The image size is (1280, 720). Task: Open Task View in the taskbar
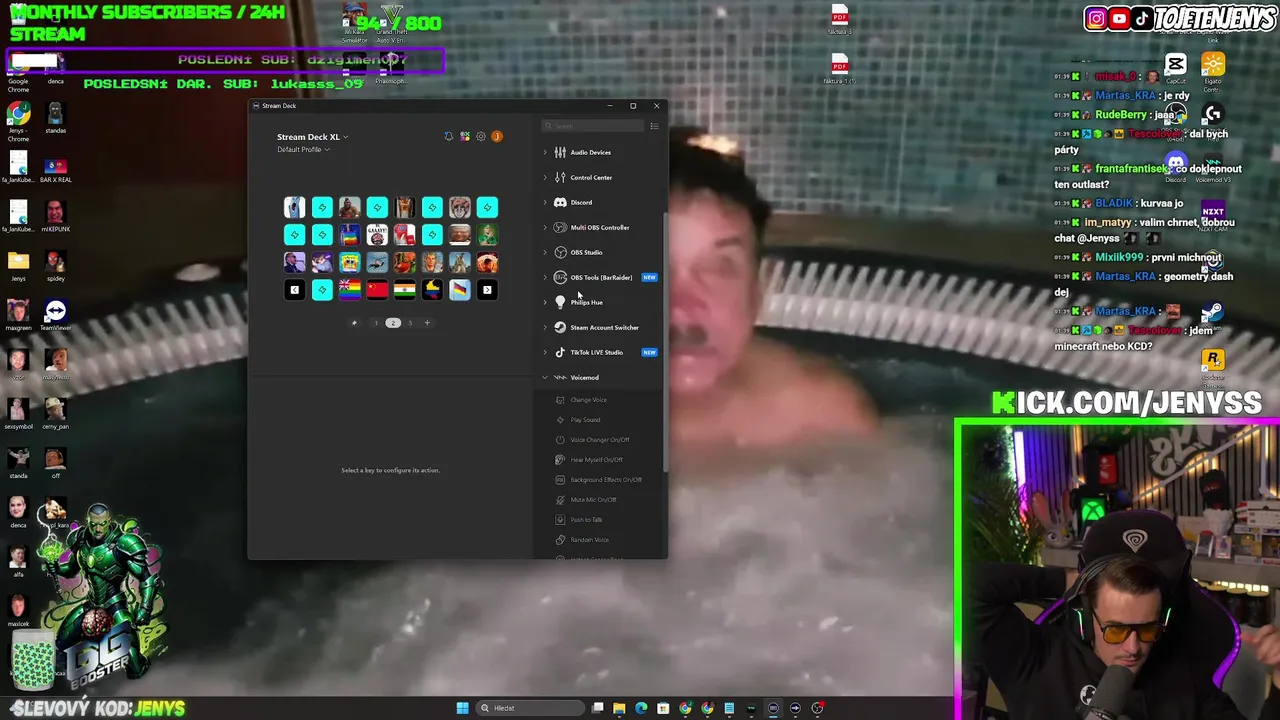[597, 708]
